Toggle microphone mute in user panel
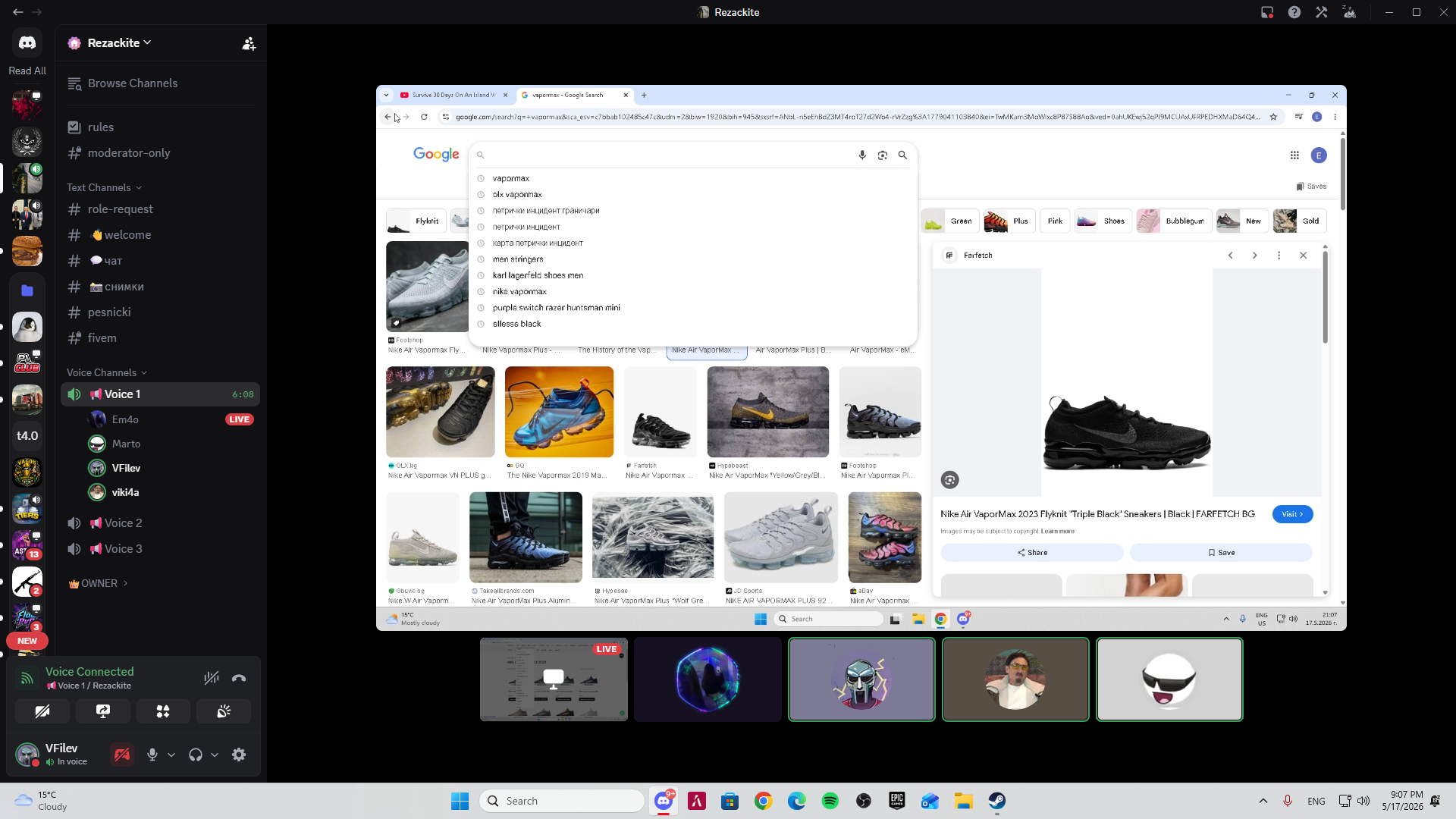This screenshot has height=819, width=1456. (152, 755)
